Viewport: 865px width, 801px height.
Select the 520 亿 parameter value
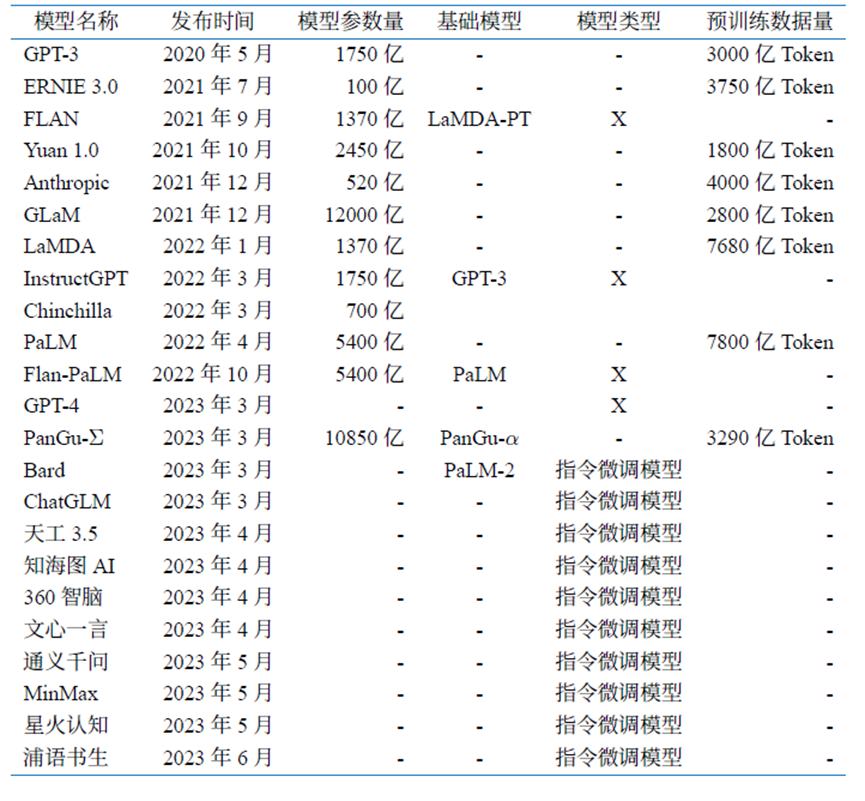[x=375, y=183]
